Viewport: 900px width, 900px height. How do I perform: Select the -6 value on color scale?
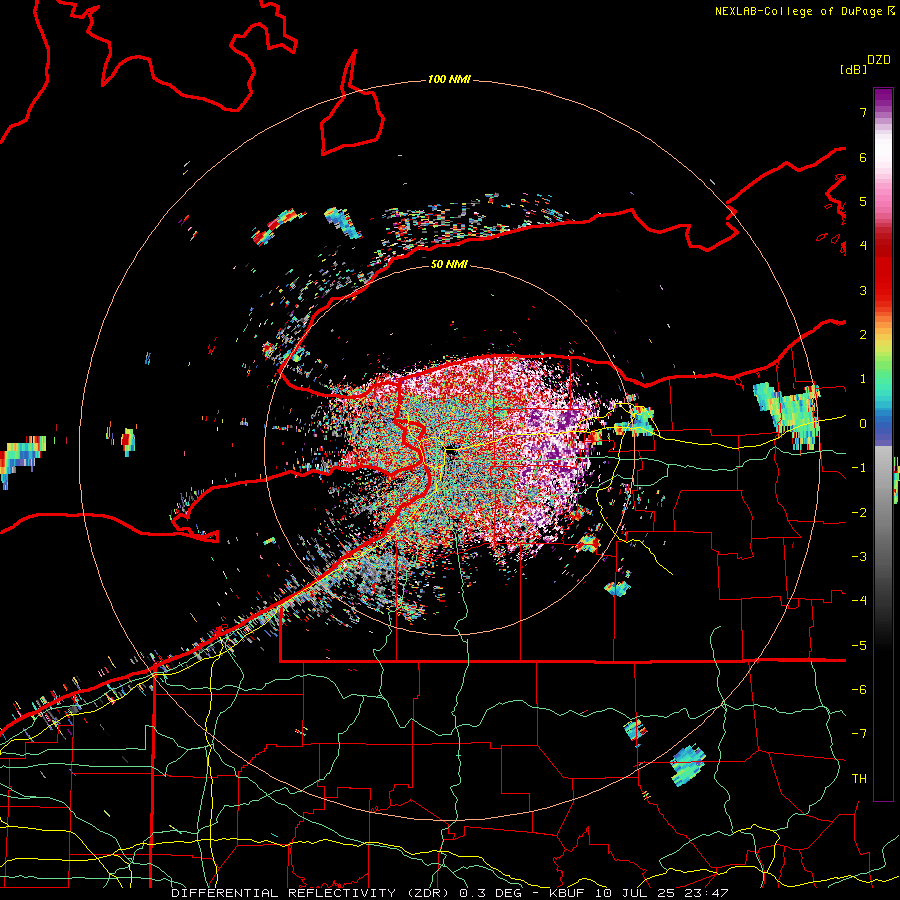pos(859,690)
